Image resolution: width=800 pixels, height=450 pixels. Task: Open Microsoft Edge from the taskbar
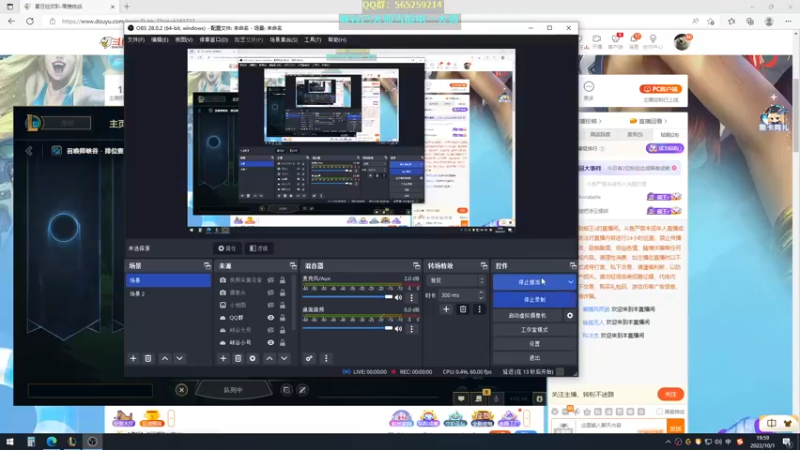(52, 441)
